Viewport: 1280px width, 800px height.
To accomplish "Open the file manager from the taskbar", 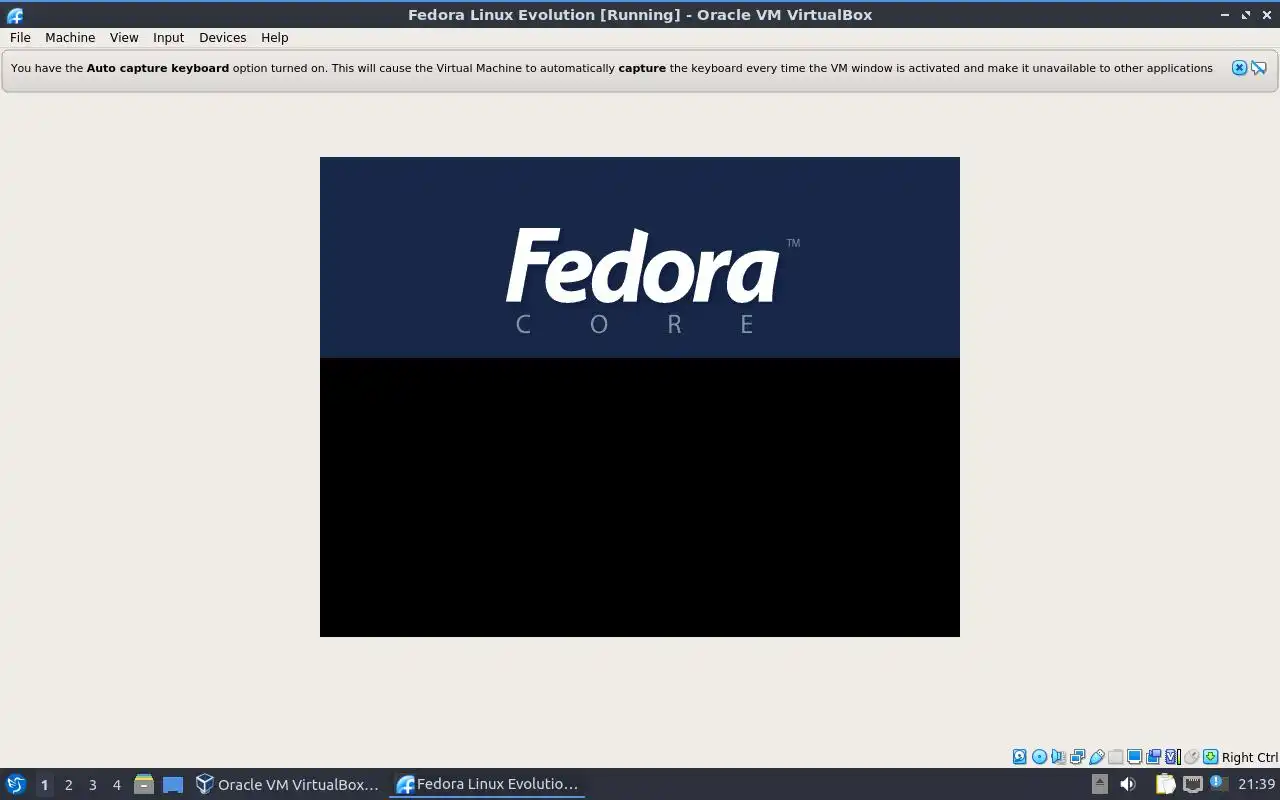I will coord(143,784).
